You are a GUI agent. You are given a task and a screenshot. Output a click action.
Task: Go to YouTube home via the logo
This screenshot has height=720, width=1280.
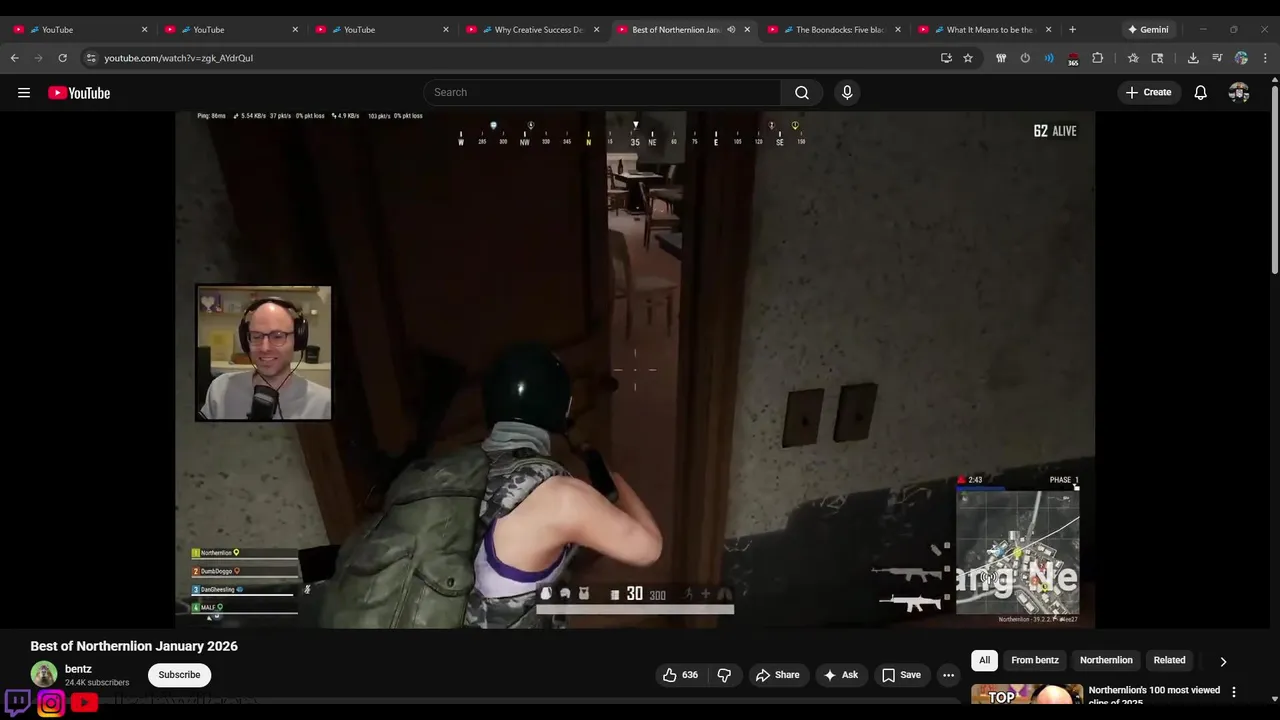(x=79, y=93)
